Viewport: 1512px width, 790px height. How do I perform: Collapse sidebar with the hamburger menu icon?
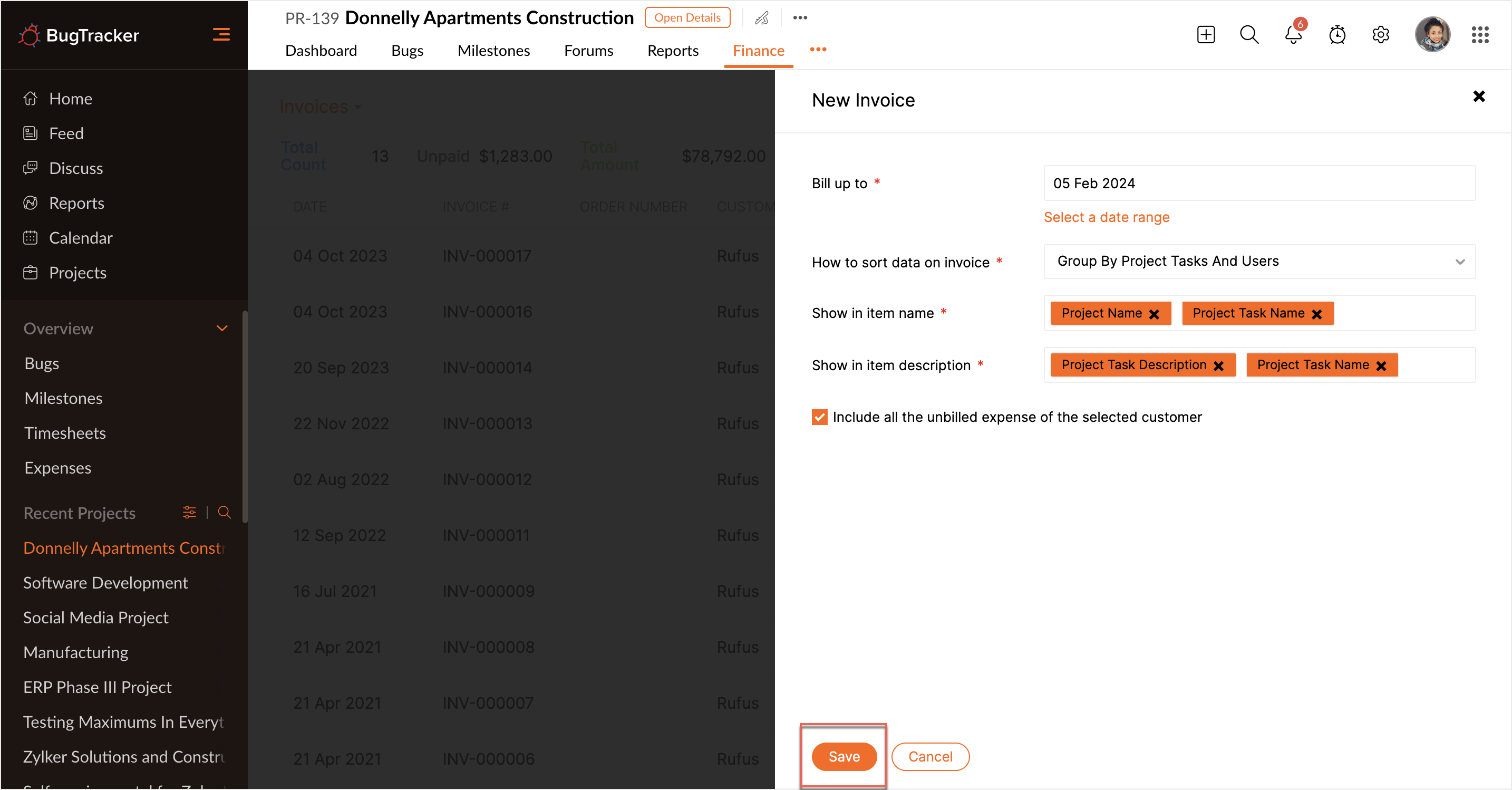[221, 35]
